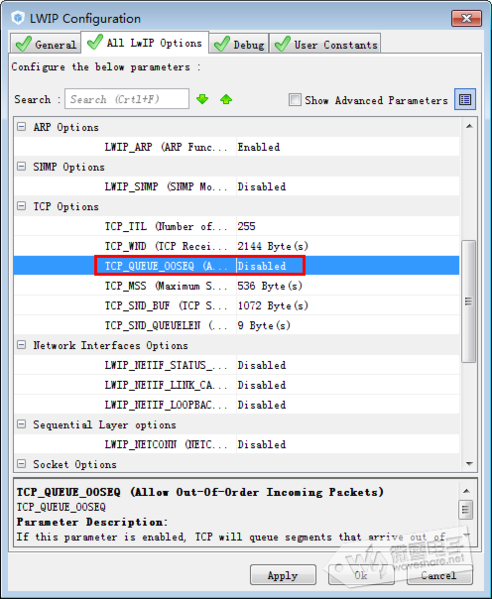Viewport: 492px width, 599px height.
Task: Collapse the TCP Options group
Action: point(22,206)
